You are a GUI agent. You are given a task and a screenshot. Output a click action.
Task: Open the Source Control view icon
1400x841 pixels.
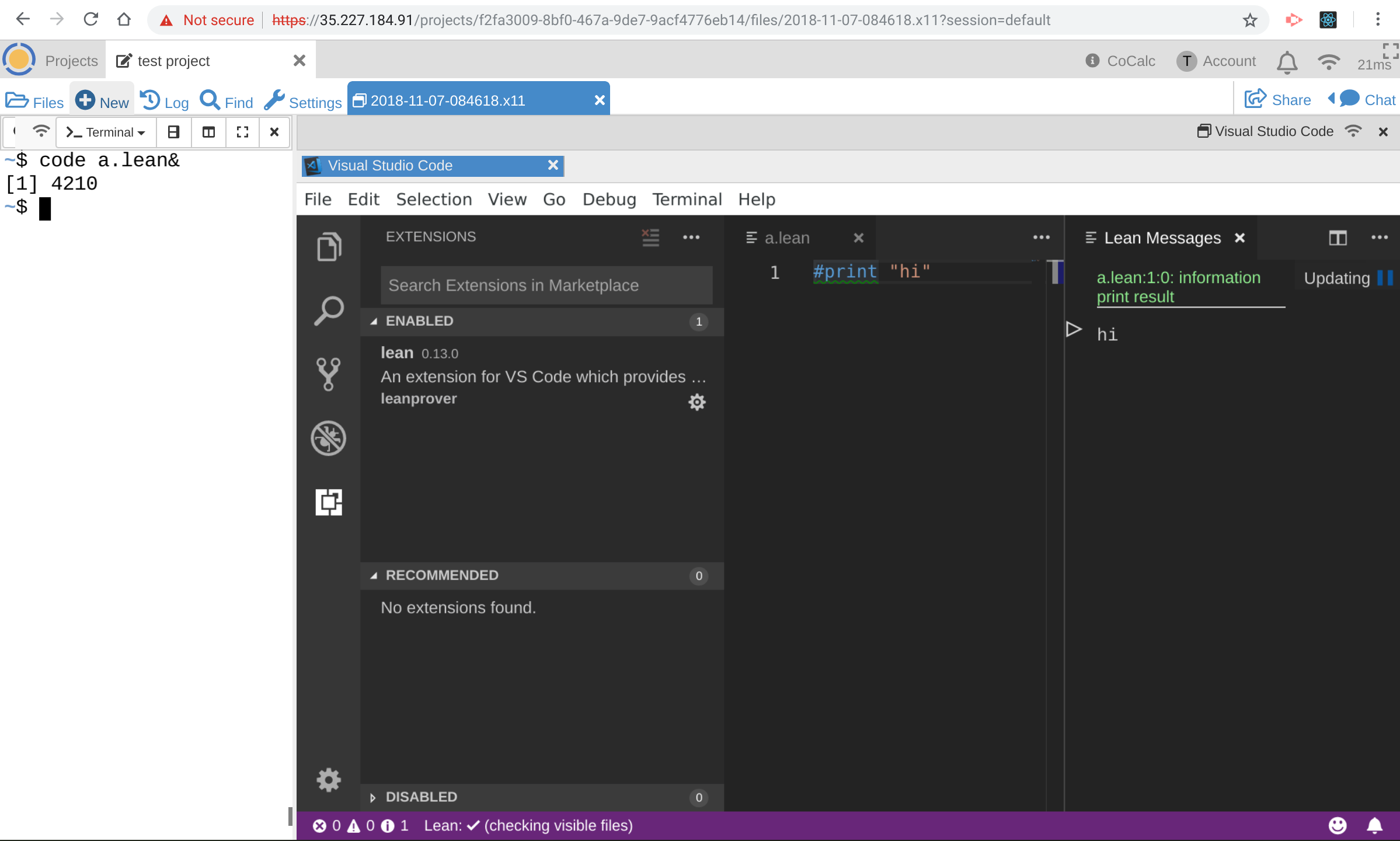329,374
